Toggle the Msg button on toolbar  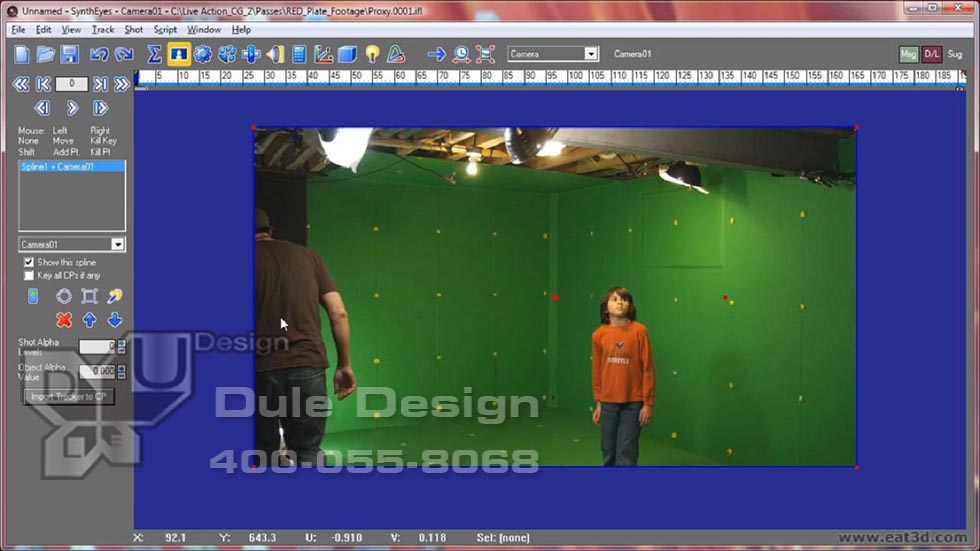(x=908, y=54)
